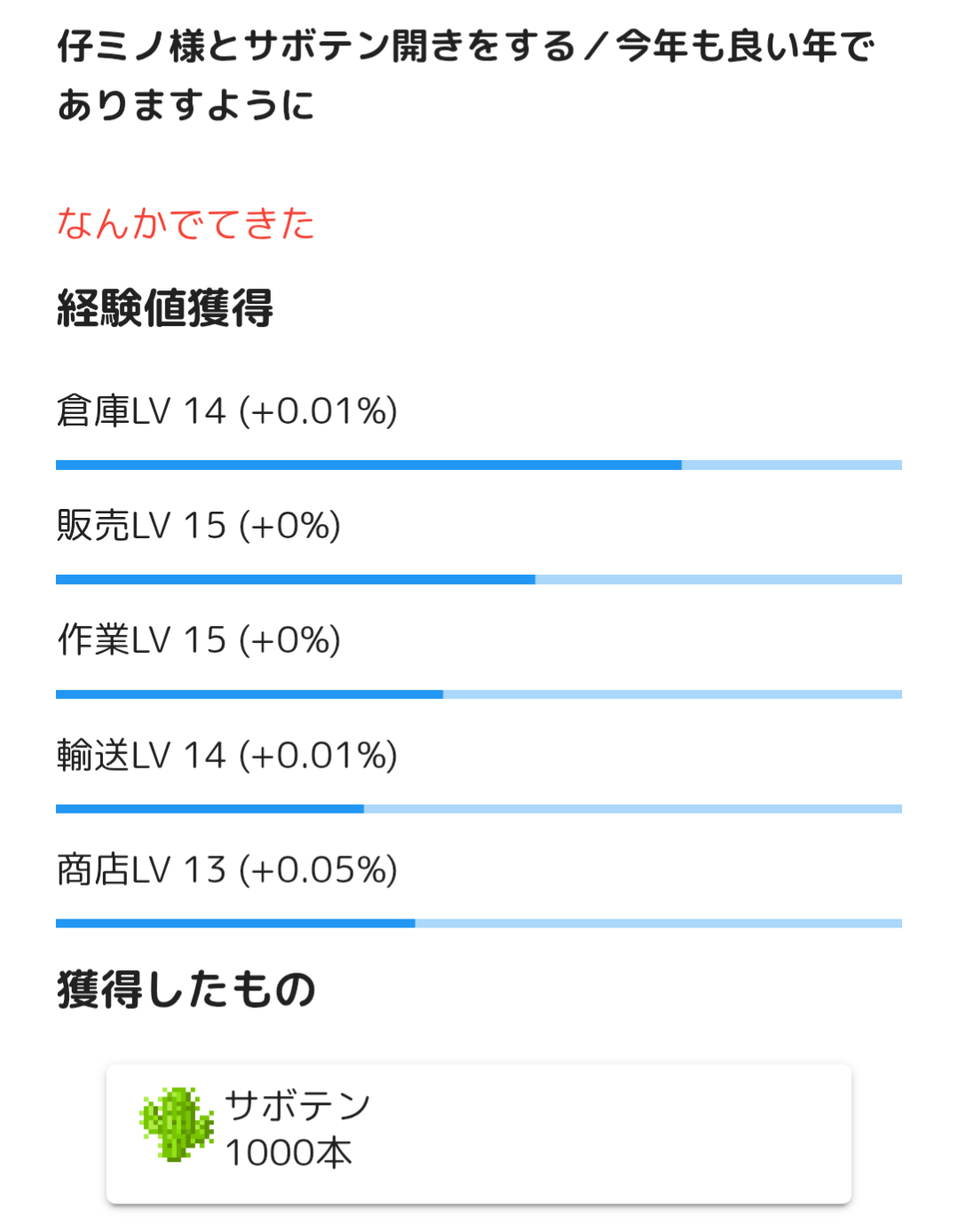958x1232 pixels.
Task: Click the サボテン item name
Action: point(297,1106)
